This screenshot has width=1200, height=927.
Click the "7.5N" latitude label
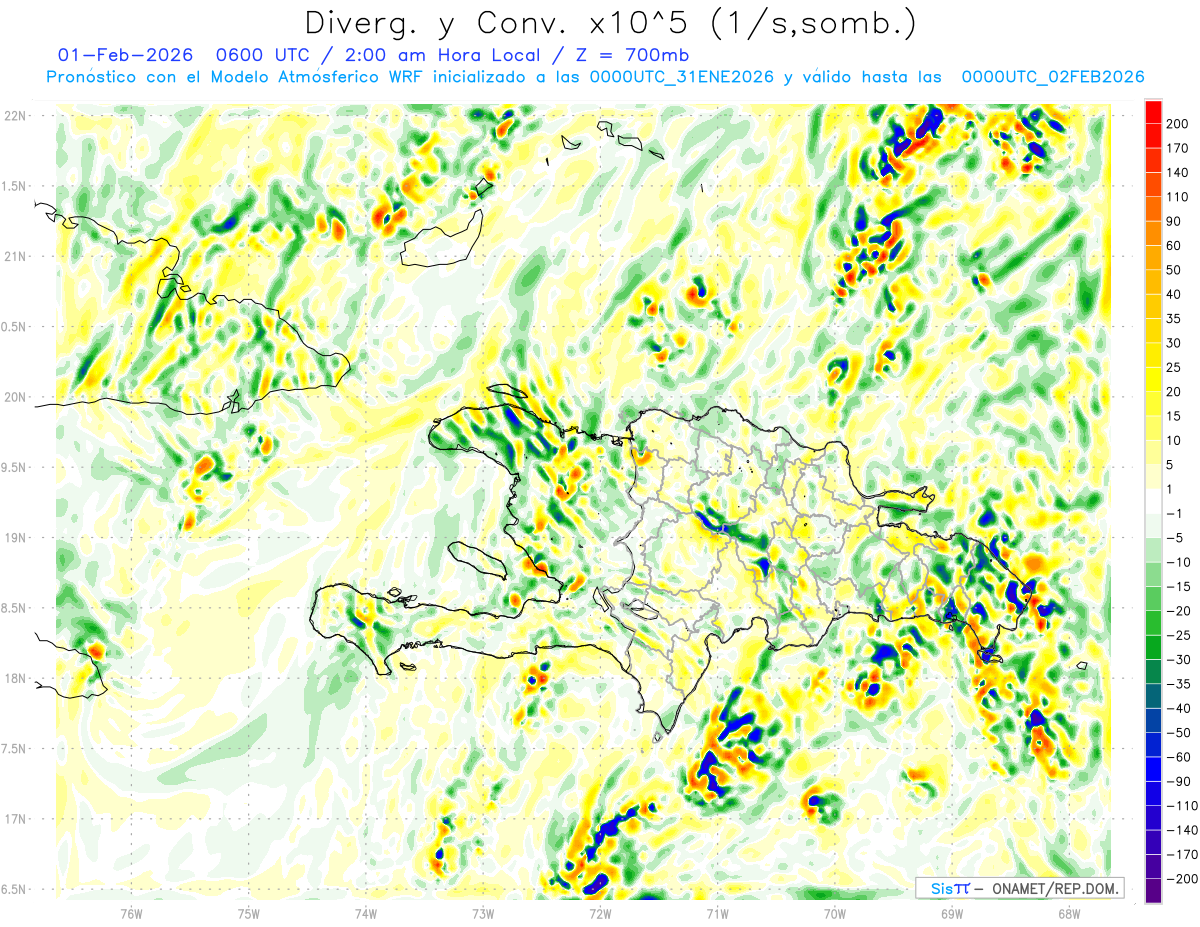[14, 749]
